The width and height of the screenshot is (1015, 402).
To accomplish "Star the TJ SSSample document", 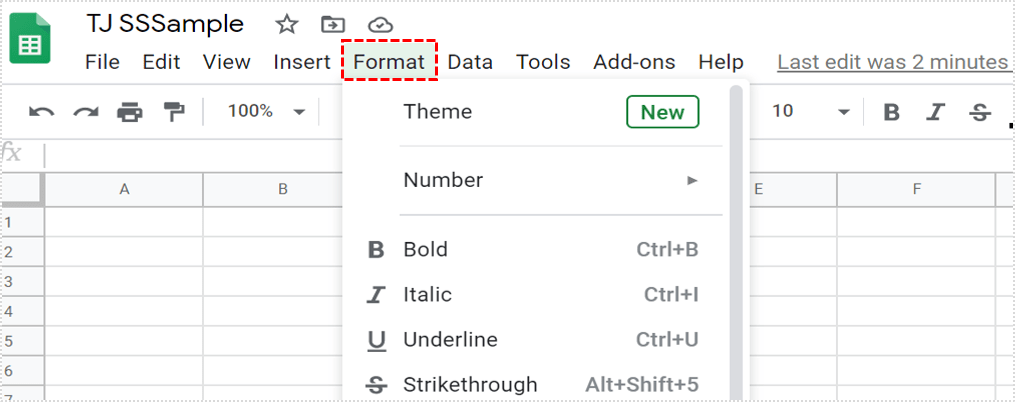I will [287, 24].
